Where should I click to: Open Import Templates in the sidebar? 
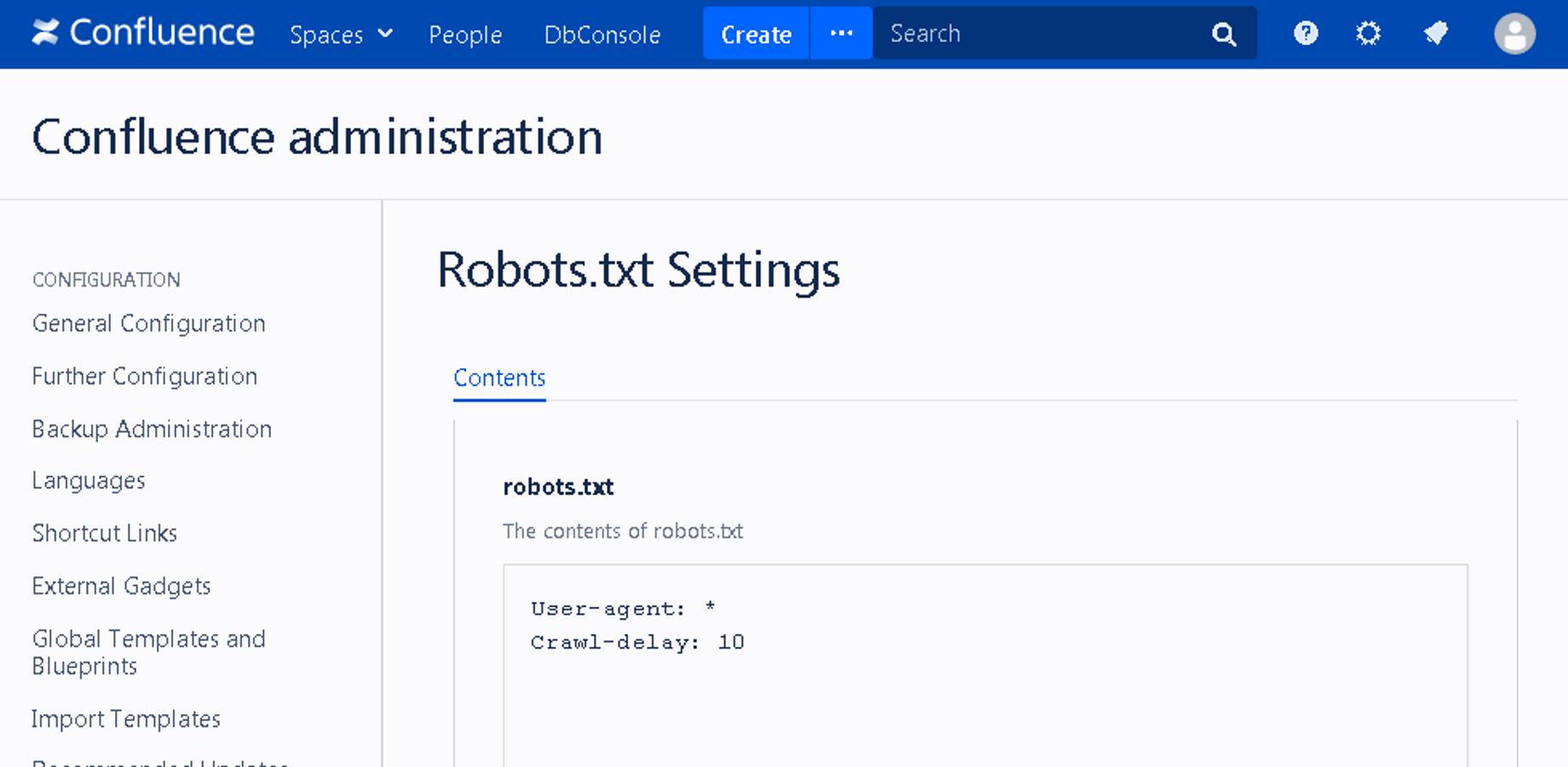point(126,719)
